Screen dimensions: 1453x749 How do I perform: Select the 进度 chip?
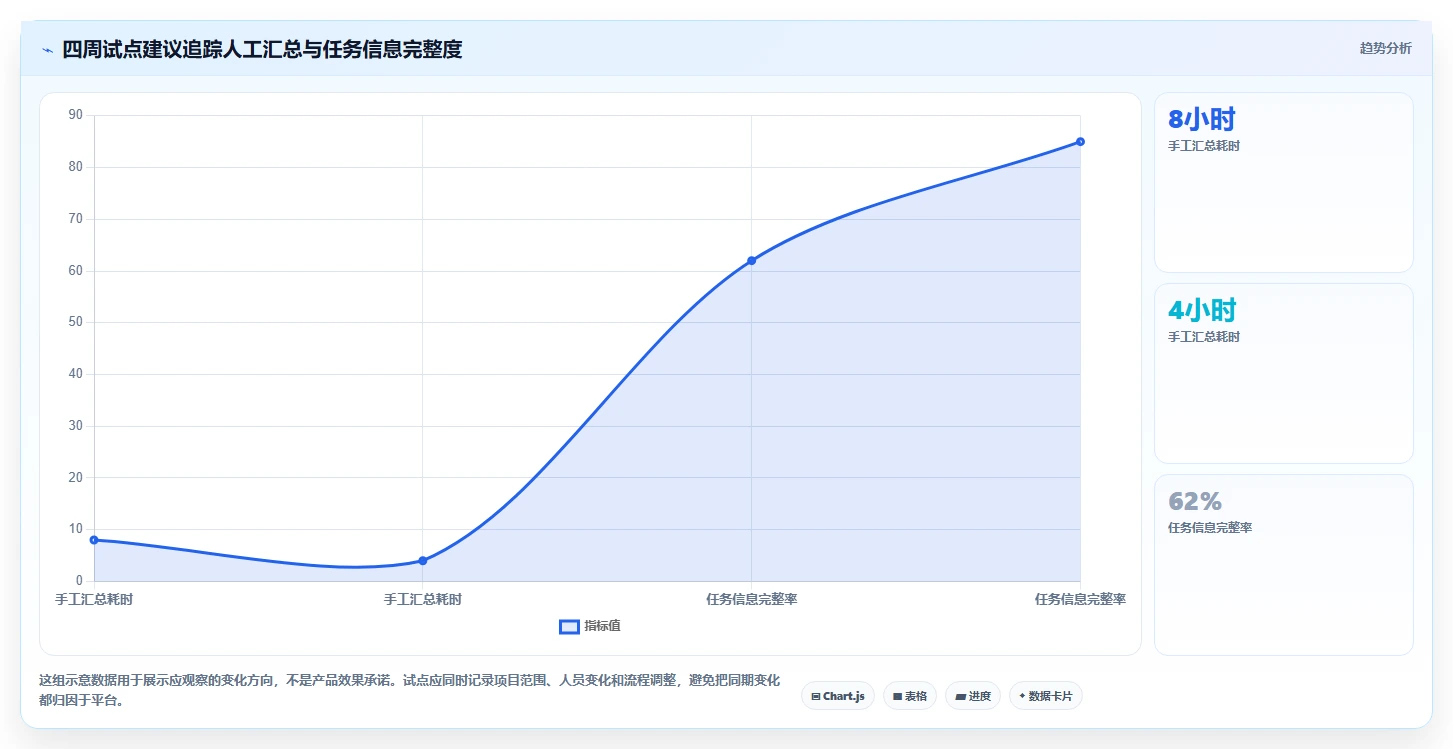click(x=973, y=696)
